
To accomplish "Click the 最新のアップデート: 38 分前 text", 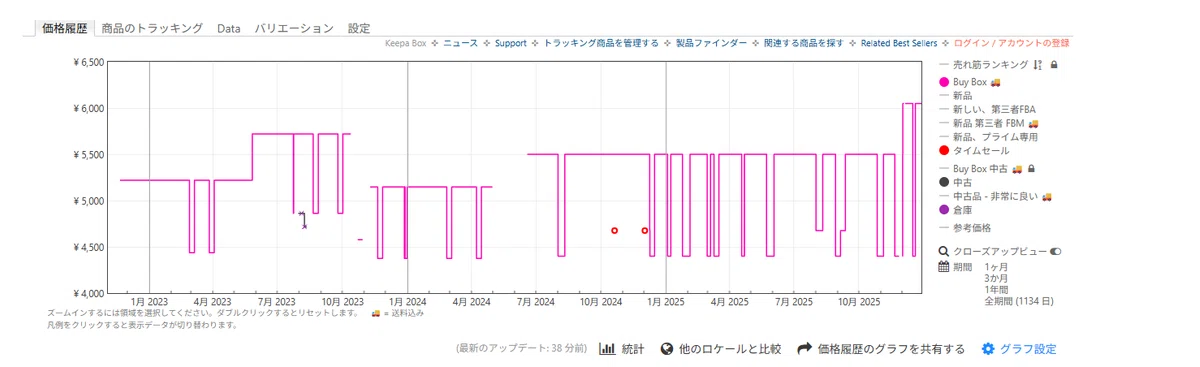I will pyautogui.click(x=520, y=349).
